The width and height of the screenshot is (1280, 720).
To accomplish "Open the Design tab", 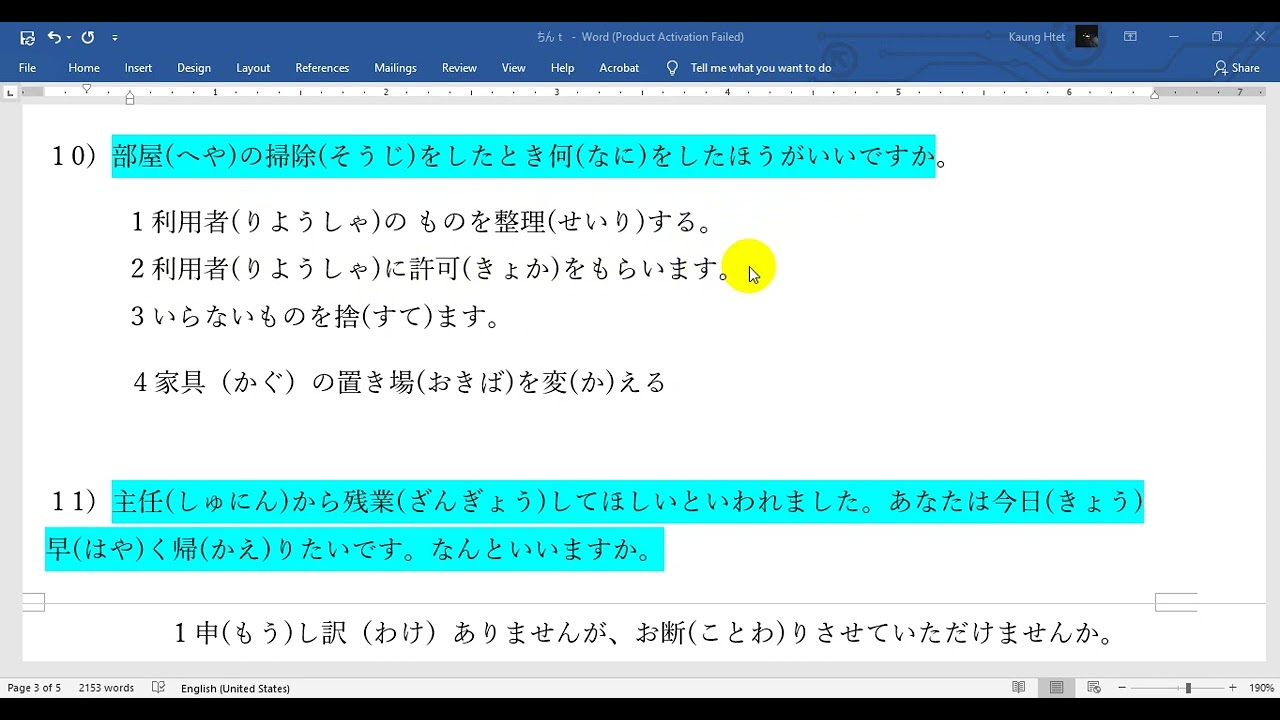I will tap(194, 68).
